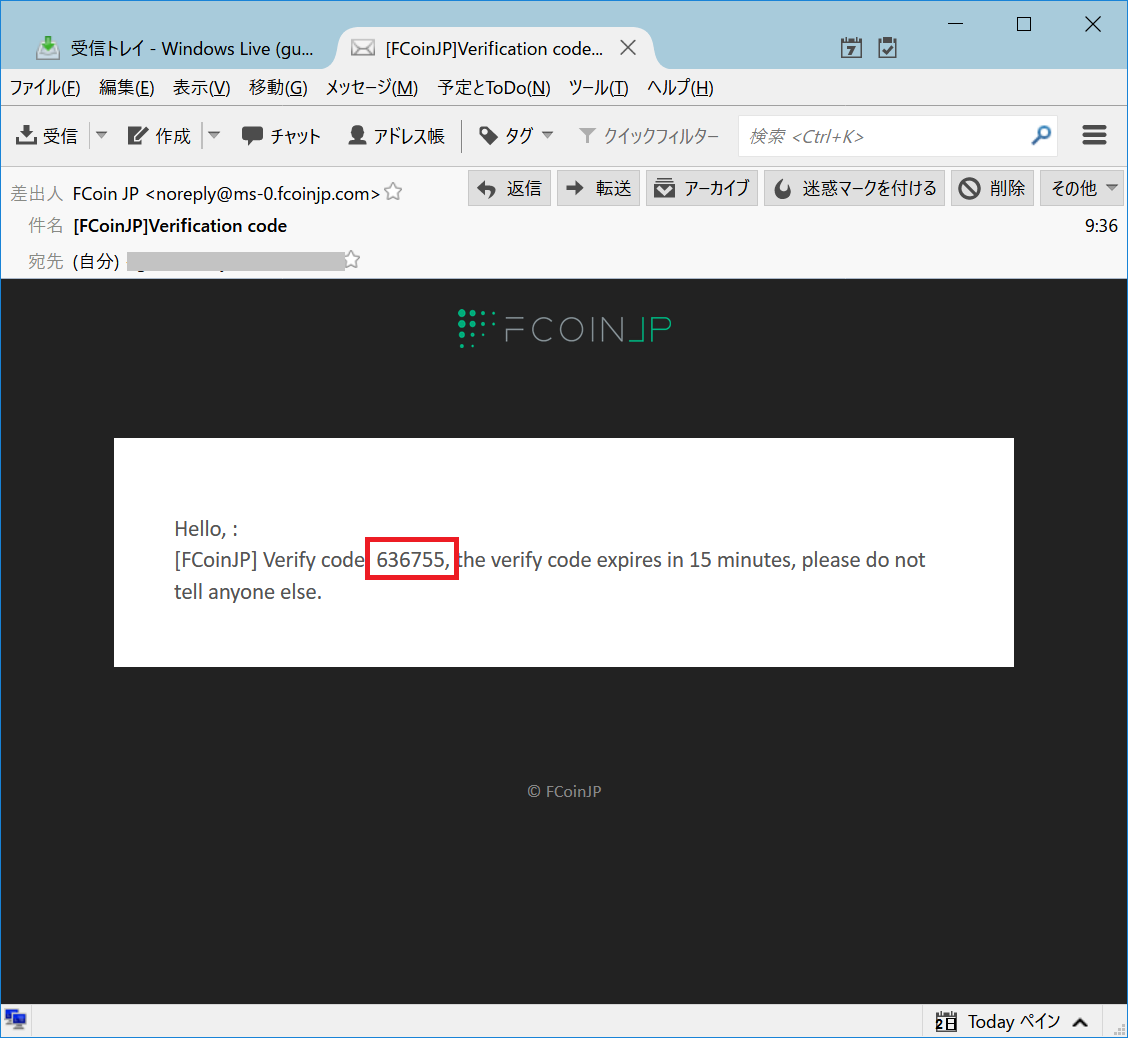Screen dimensions: 1128x1038
Task: Click the FCoinJP logo in email
Action: [565, 329]
